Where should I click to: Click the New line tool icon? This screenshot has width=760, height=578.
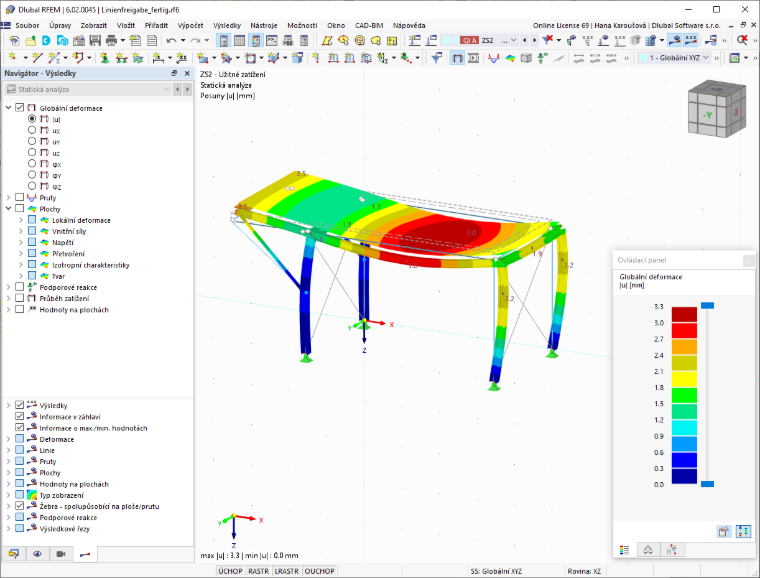point(37,58)
